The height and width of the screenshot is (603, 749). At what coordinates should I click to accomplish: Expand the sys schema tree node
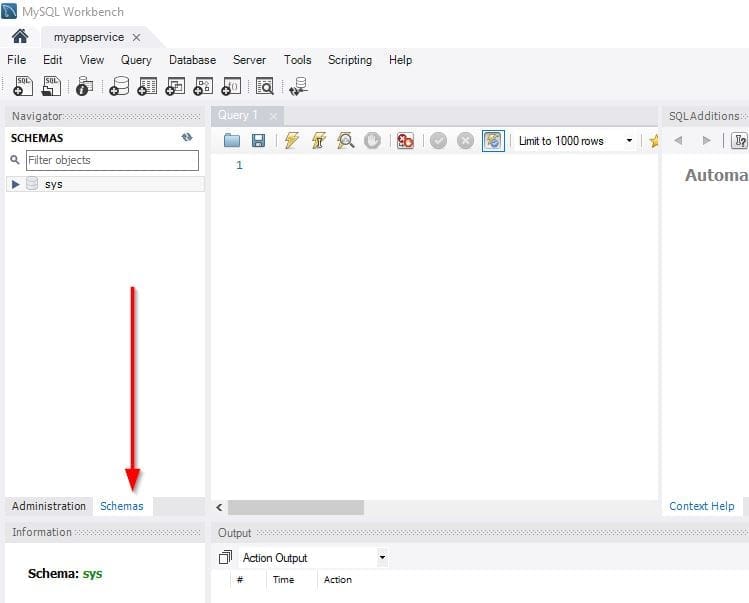point(15,184)
